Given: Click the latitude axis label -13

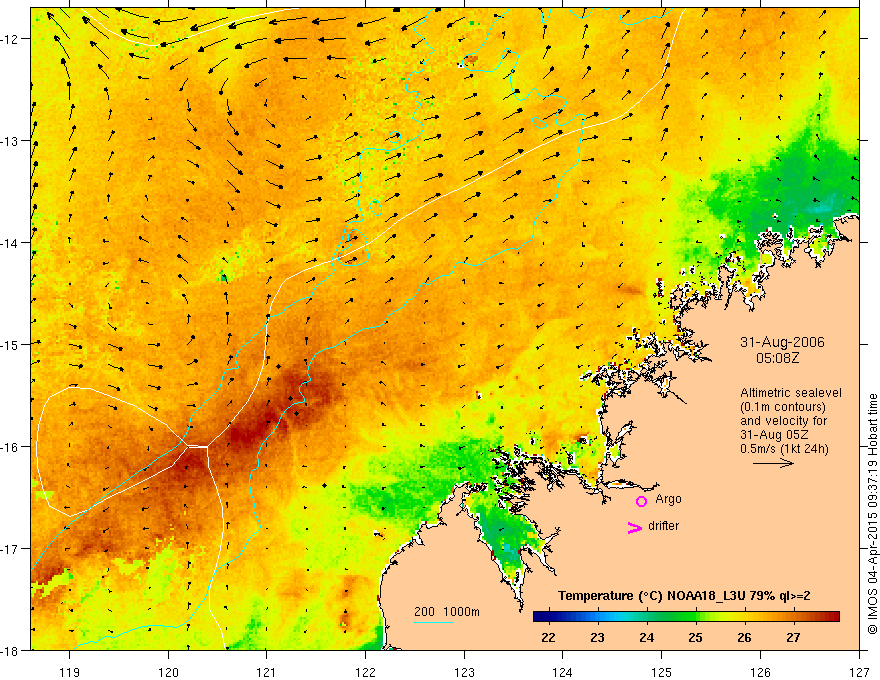Looking at the screenshot, I should [x=10, y=141].
